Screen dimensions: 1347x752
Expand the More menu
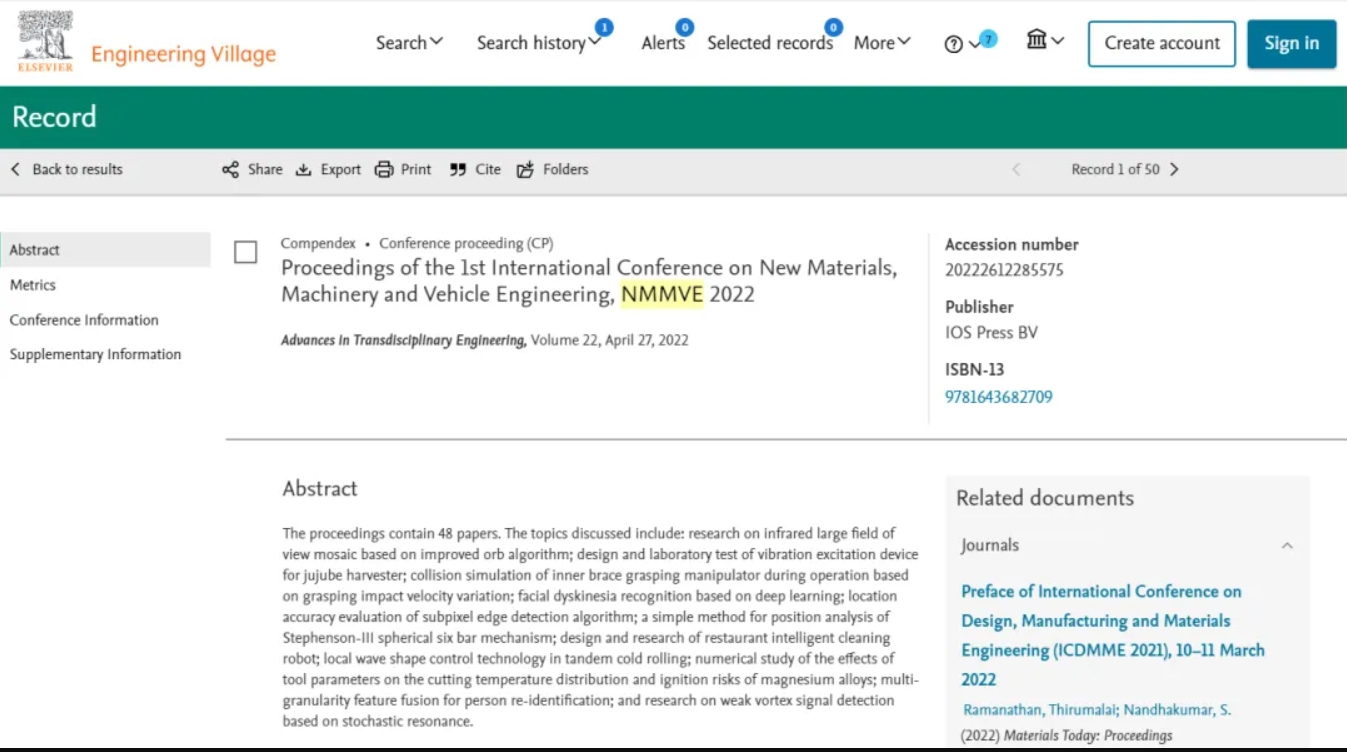[x=881, y=43]
